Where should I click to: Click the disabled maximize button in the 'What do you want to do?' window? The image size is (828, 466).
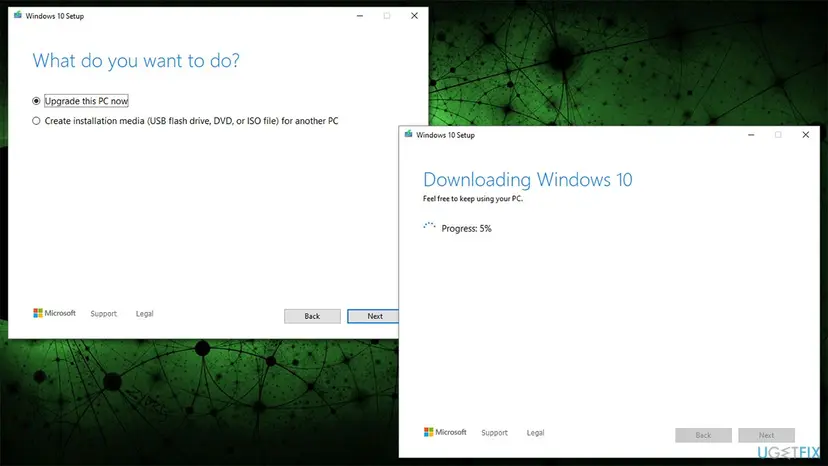click(x=387, y=16)
